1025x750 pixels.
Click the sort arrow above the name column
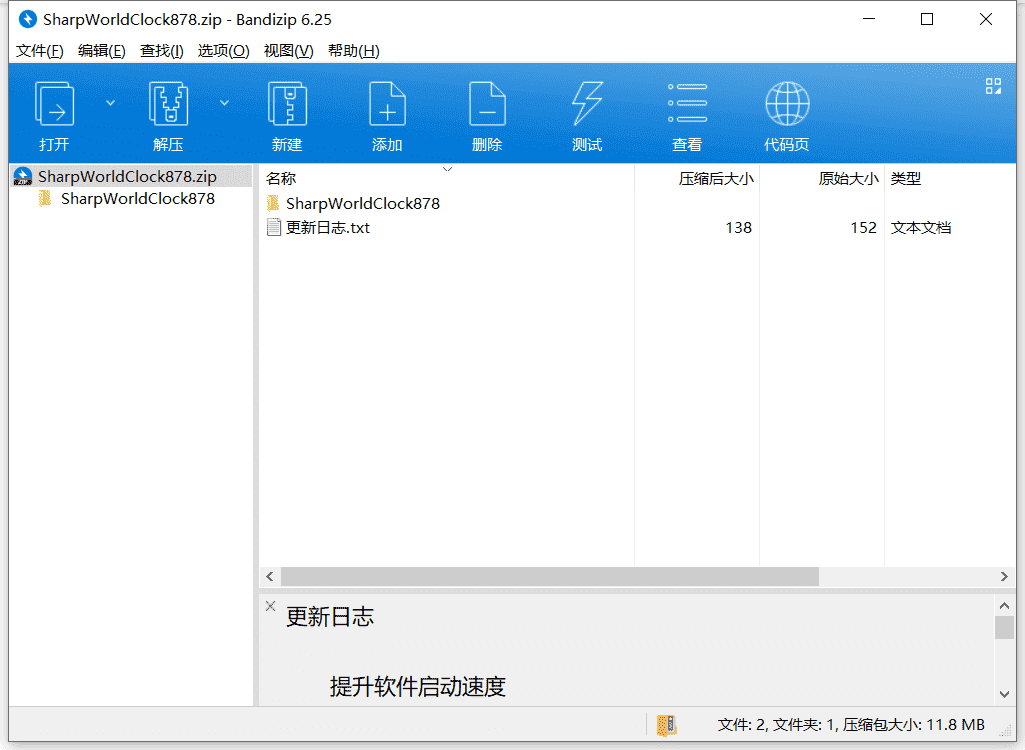tap(447, 169)
